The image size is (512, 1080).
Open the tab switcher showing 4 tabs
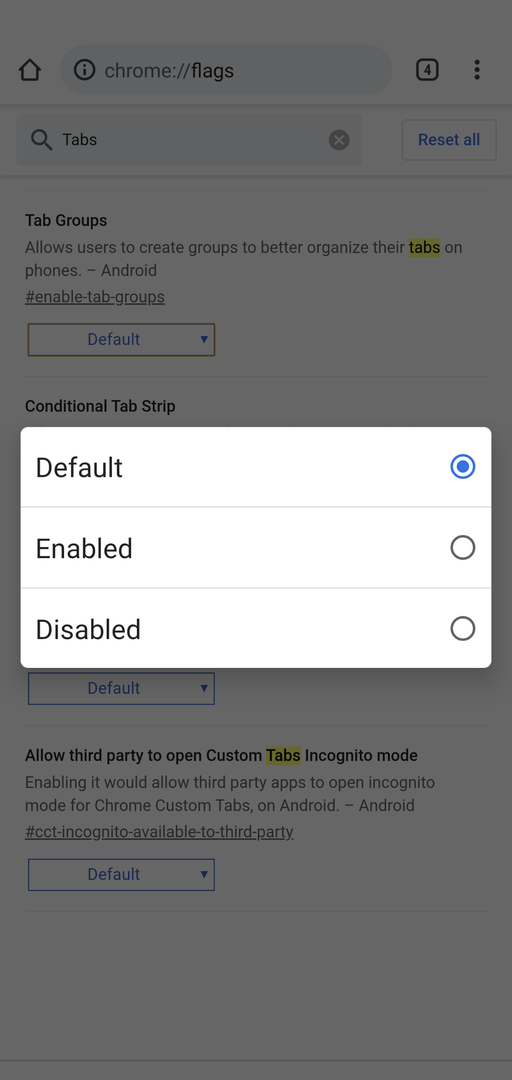(427, 70)
